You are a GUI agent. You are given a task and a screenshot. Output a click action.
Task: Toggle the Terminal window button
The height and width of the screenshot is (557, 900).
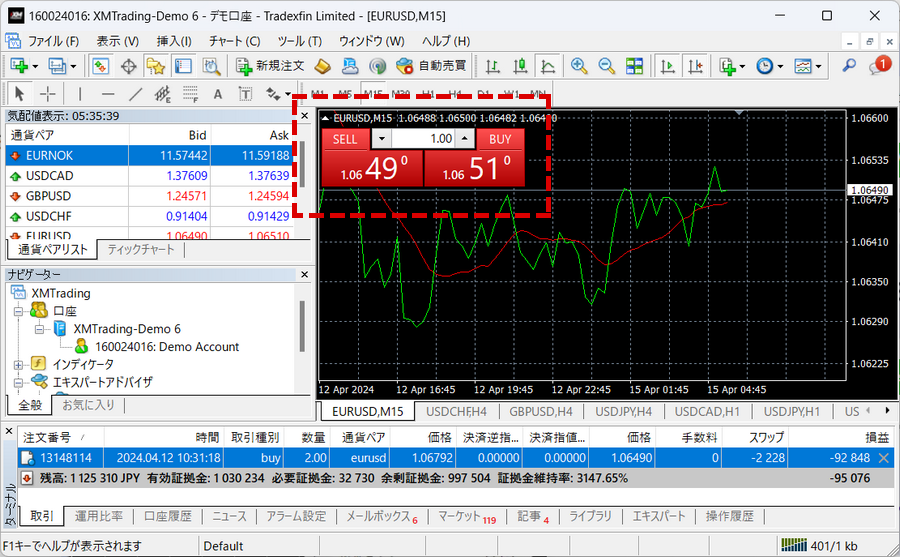click(183, 66)
